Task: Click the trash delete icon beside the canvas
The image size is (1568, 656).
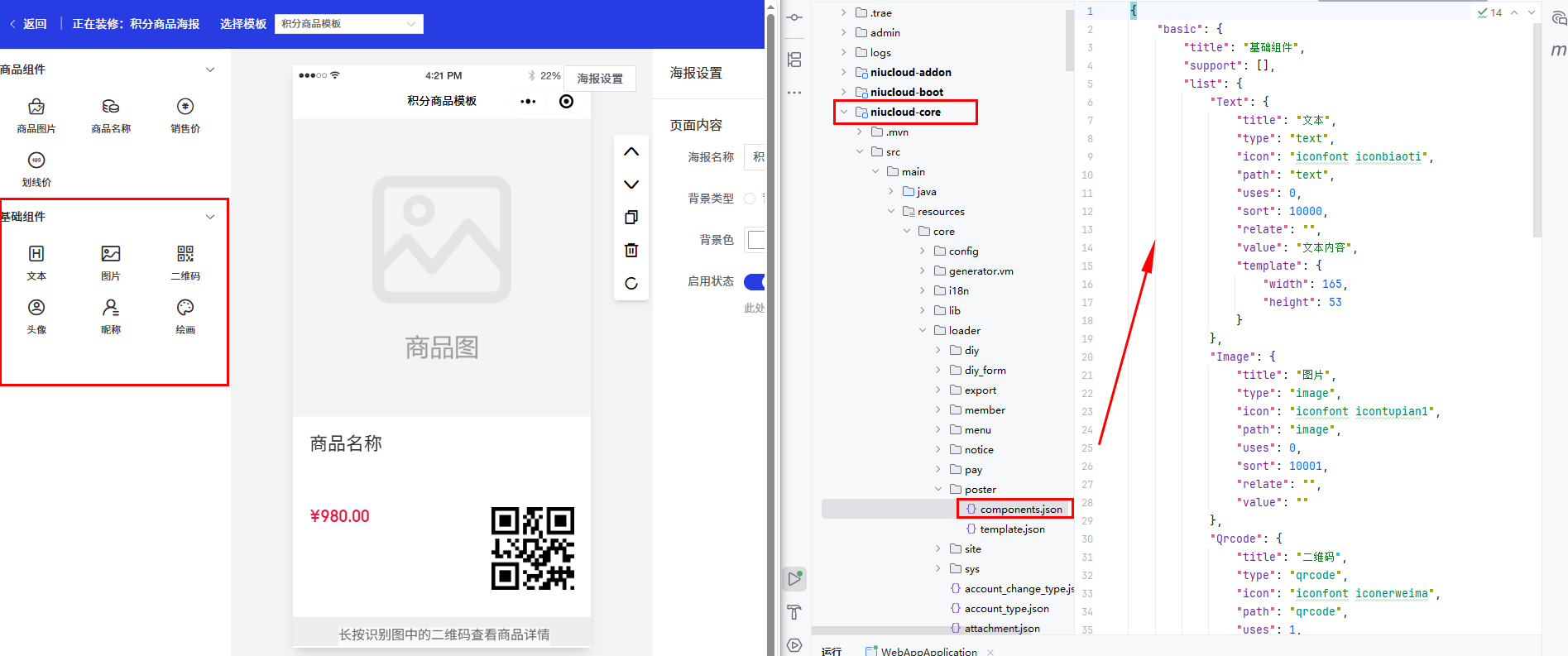Action: [631, 251]
